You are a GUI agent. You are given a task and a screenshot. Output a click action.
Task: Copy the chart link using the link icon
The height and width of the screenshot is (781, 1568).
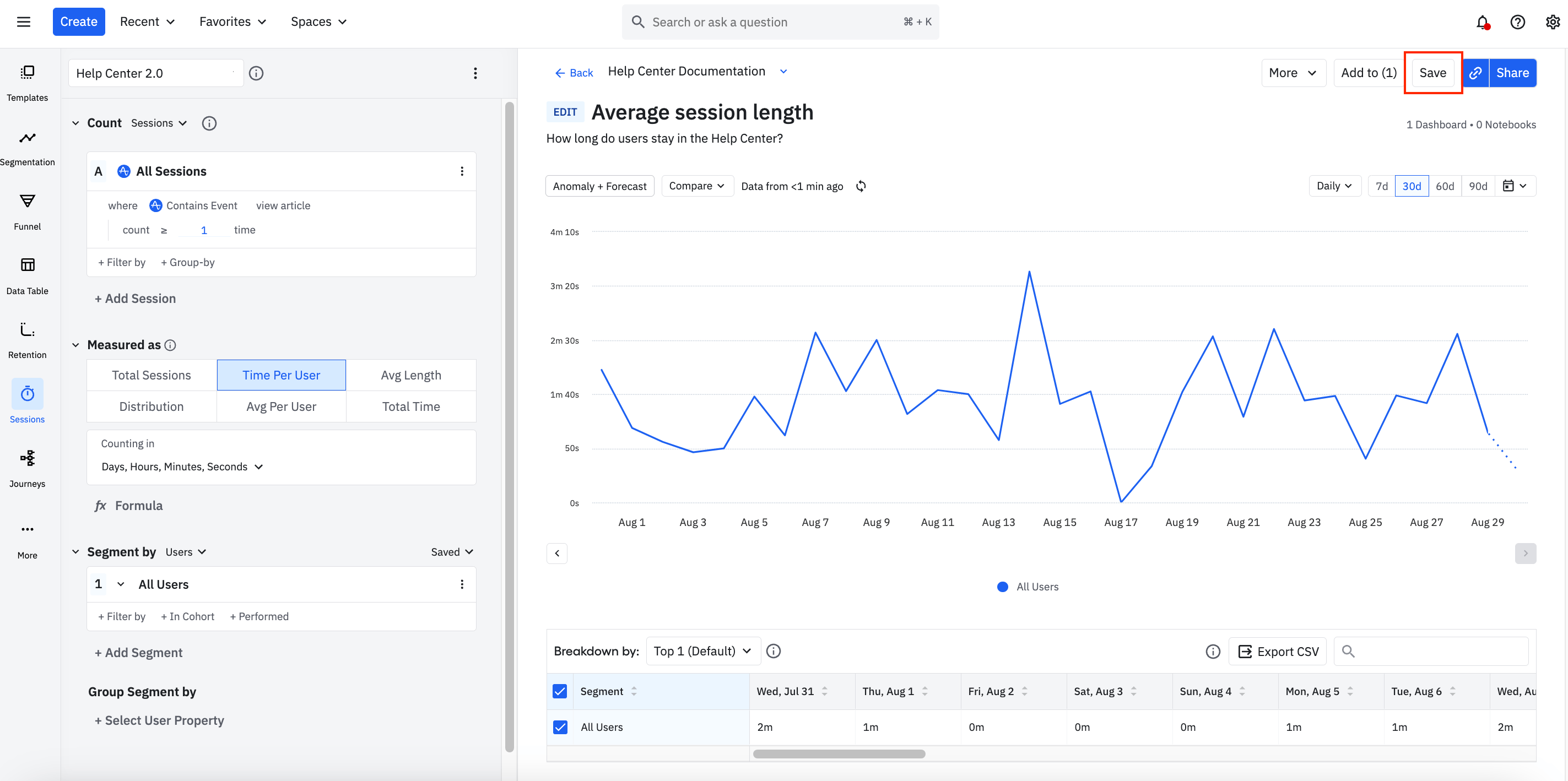(x=1475, y=73)
